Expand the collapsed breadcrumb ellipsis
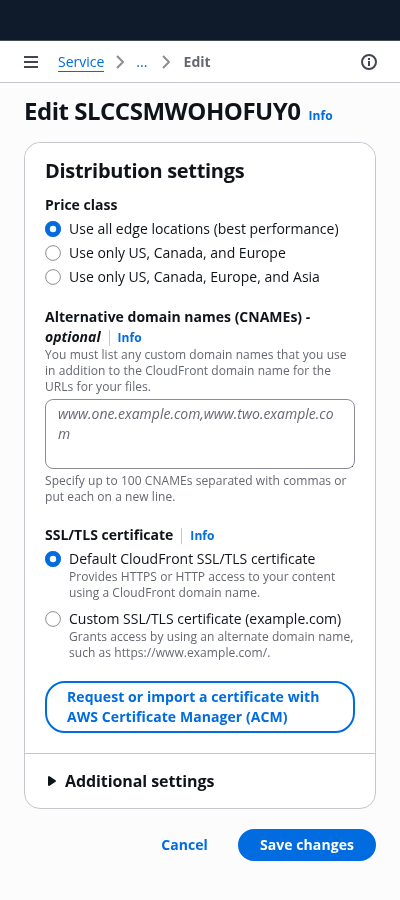The image size is (400, 900). point(142,62)
